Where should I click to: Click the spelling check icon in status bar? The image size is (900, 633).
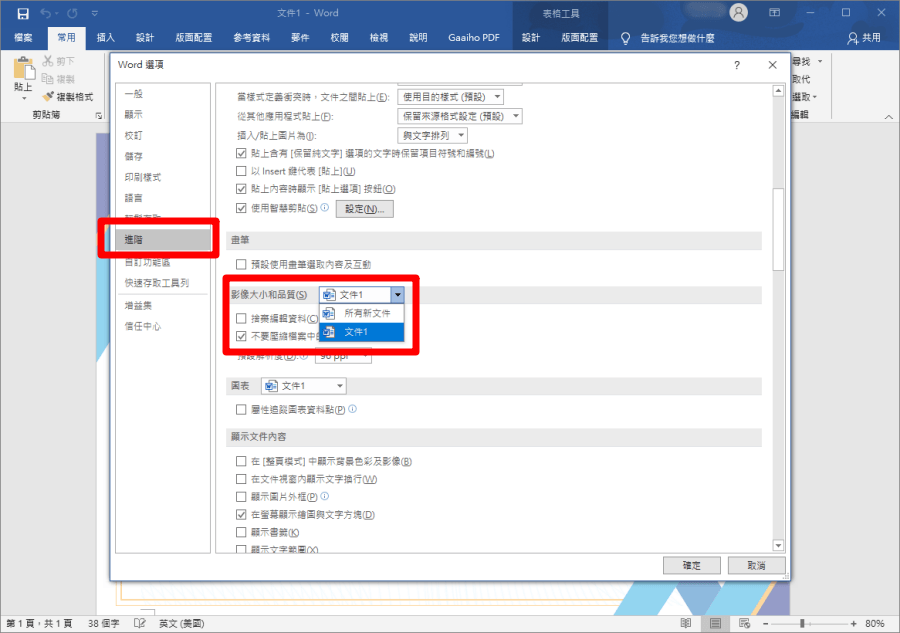[139, 623]
